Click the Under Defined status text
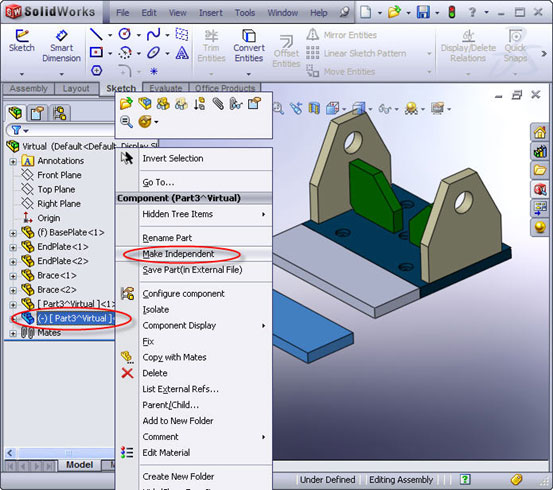This screenshot has height=490, width=553. tap(327, 480)
